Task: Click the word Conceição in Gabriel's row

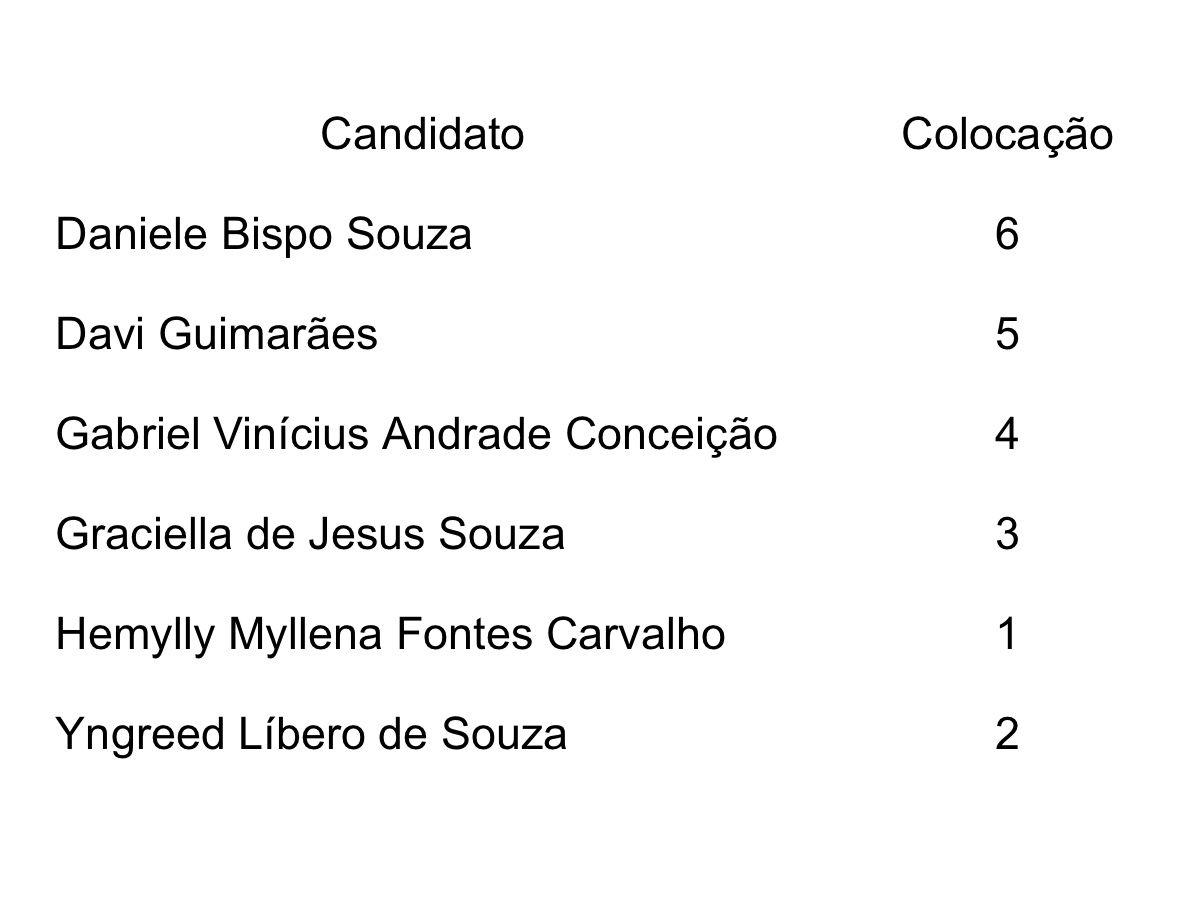Action: tap(671, 437)
